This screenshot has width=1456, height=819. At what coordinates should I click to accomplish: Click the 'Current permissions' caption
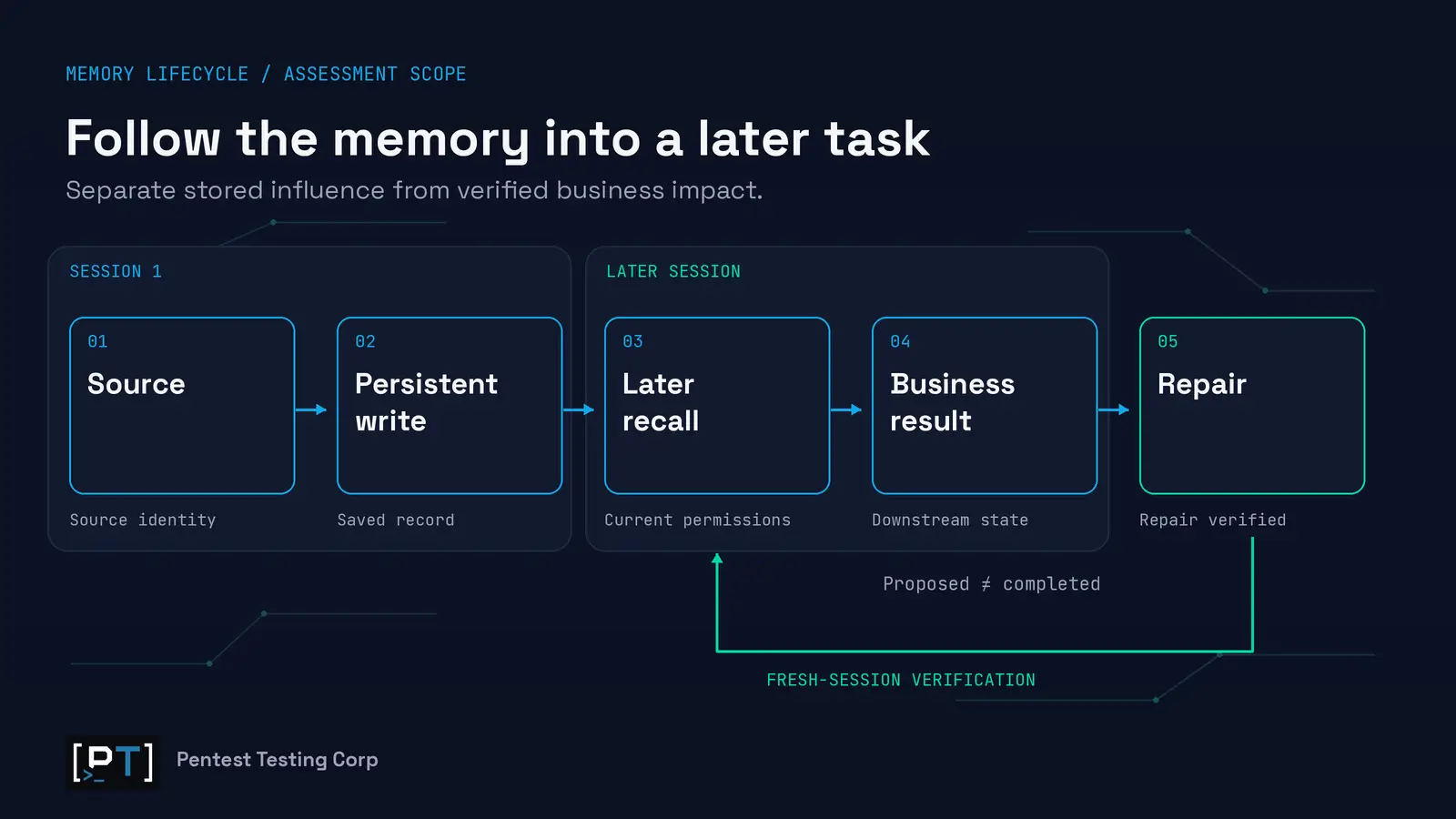[x=698, y=521]
